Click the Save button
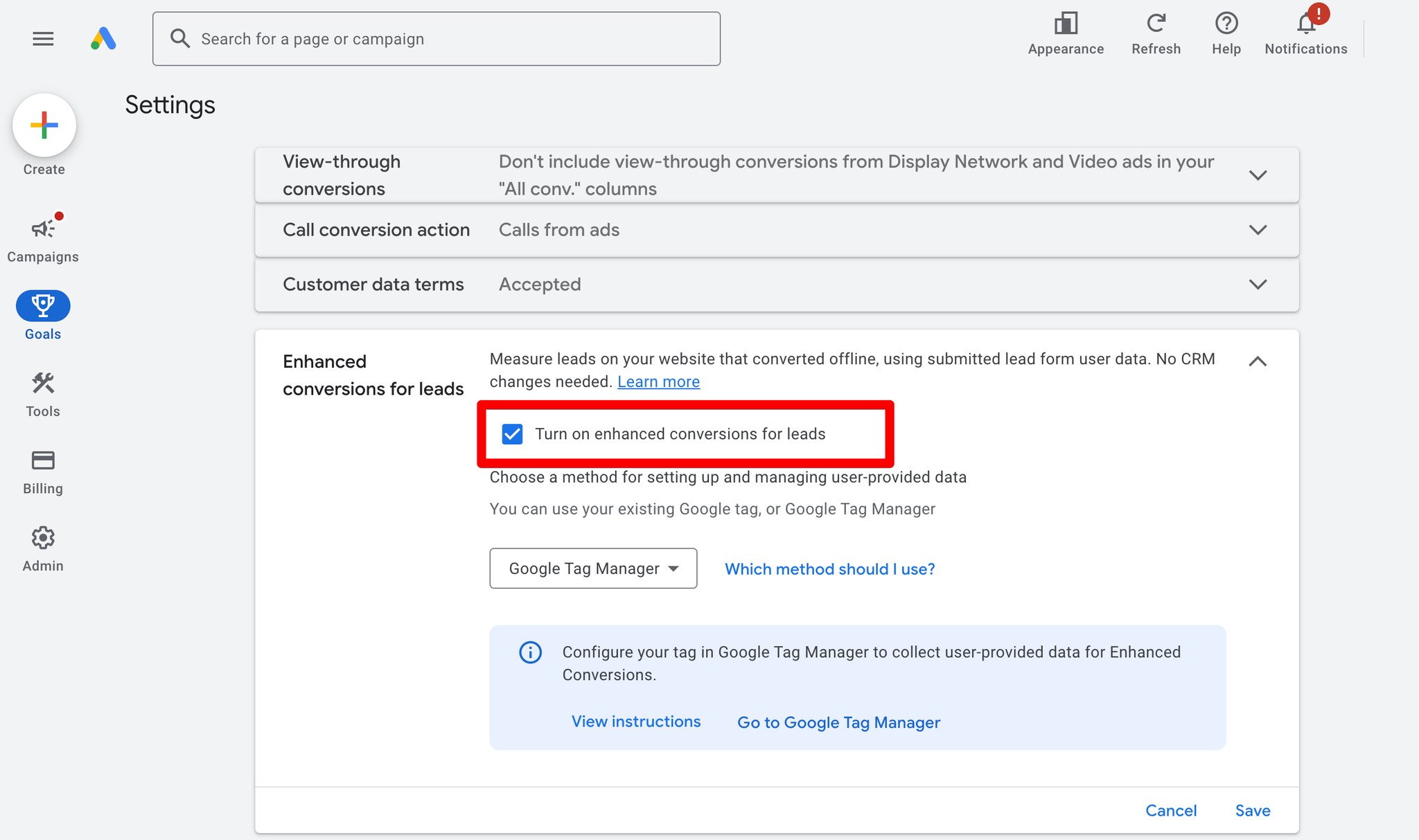This screenshot has width=1419, height=840. pos(1253,810)
